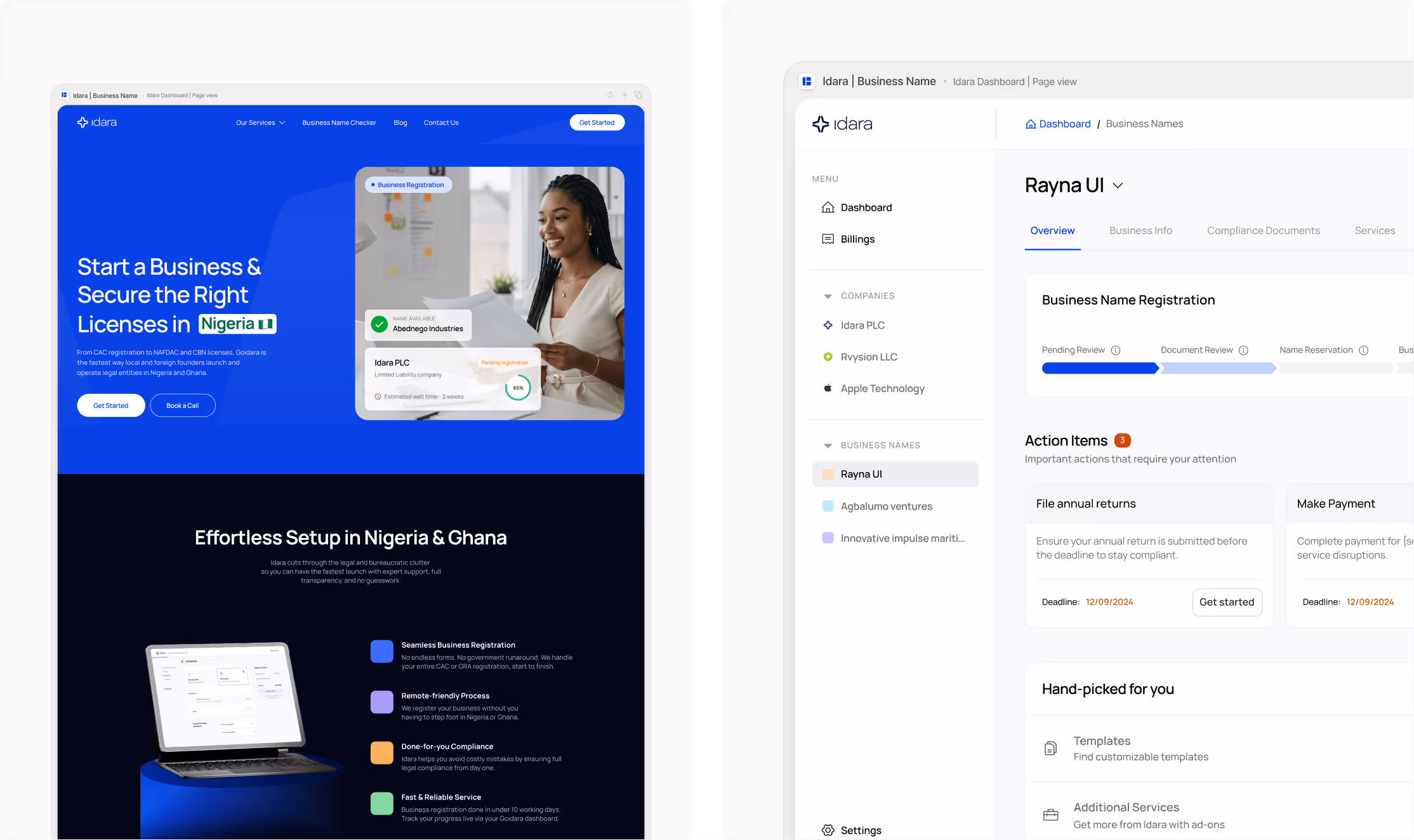Open the Blog nav link
1414x840 pixels.
[x=400, y=122]
